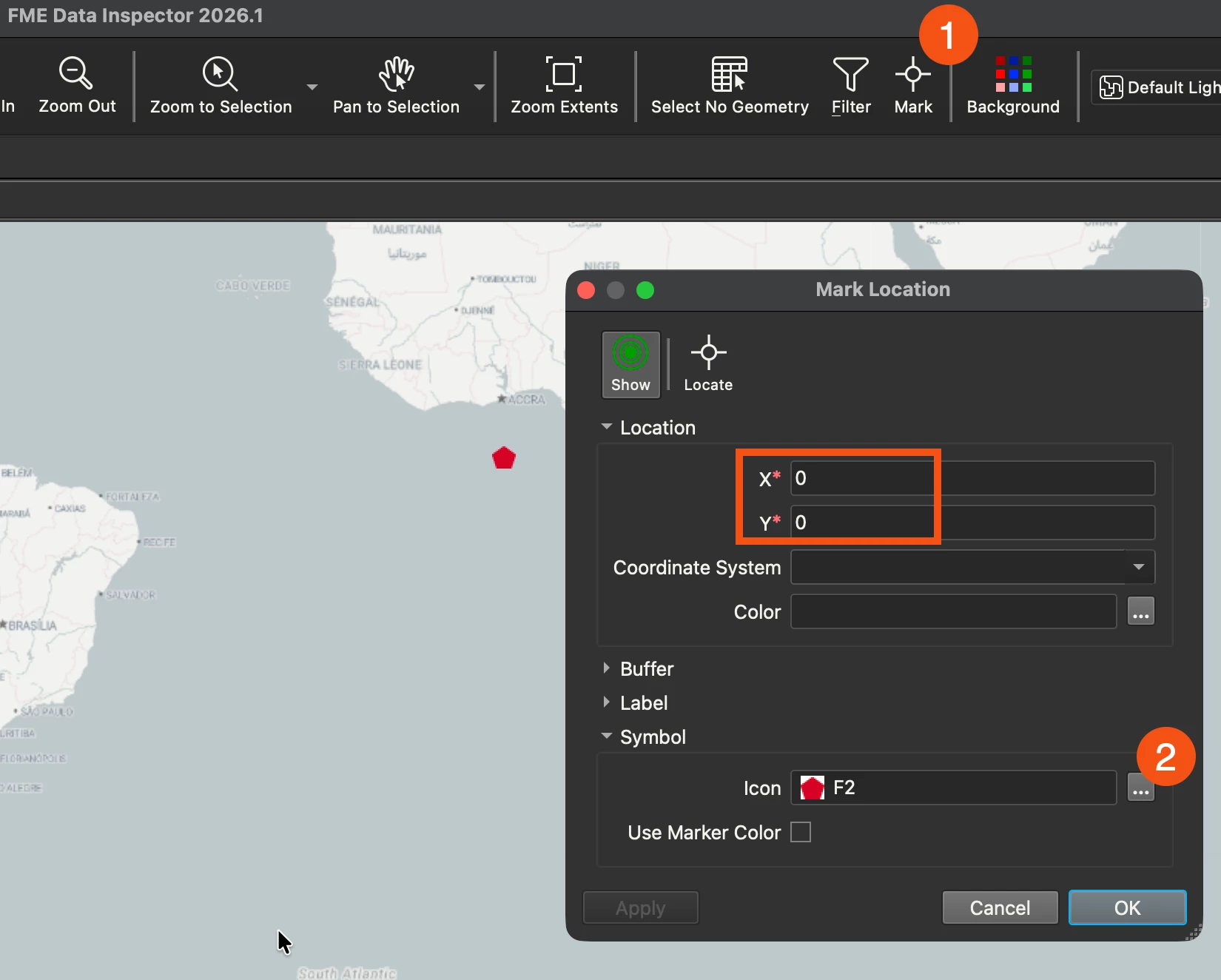Open the Icon browse ellipsis button
Viewport: 1221px width, 980px height.
1140,788
